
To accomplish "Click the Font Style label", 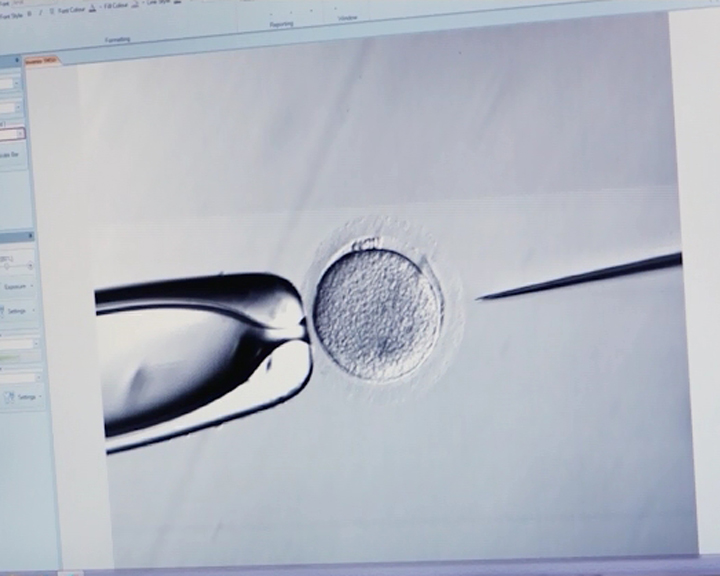I will click(x=11, y=16).
